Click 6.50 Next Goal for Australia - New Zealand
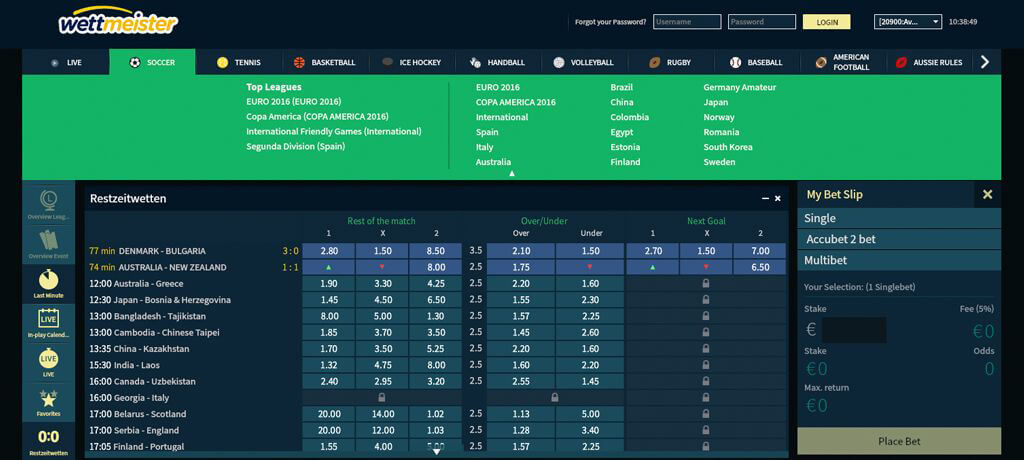Viewport: 1024px width, 460px height. pos(760,267)
